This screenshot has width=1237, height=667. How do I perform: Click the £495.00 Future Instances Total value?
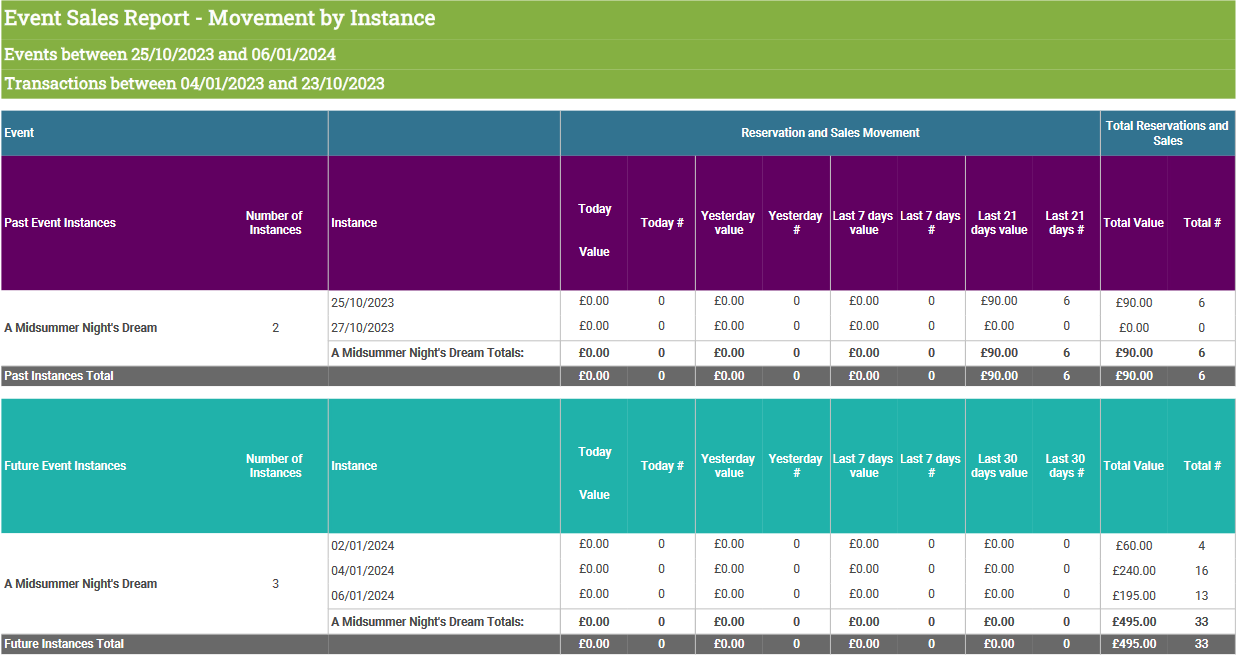(1133, 644)
